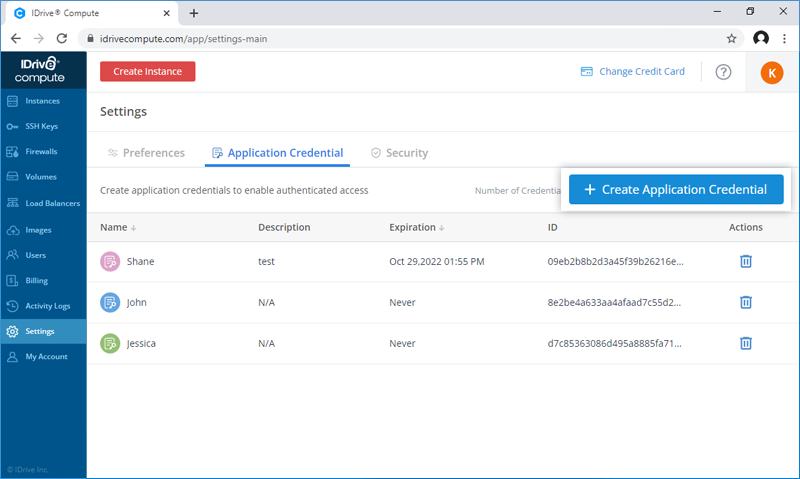Open the browser three-dot menu
The height and width of the screenshot is (479, 800).
pos(784,38)
